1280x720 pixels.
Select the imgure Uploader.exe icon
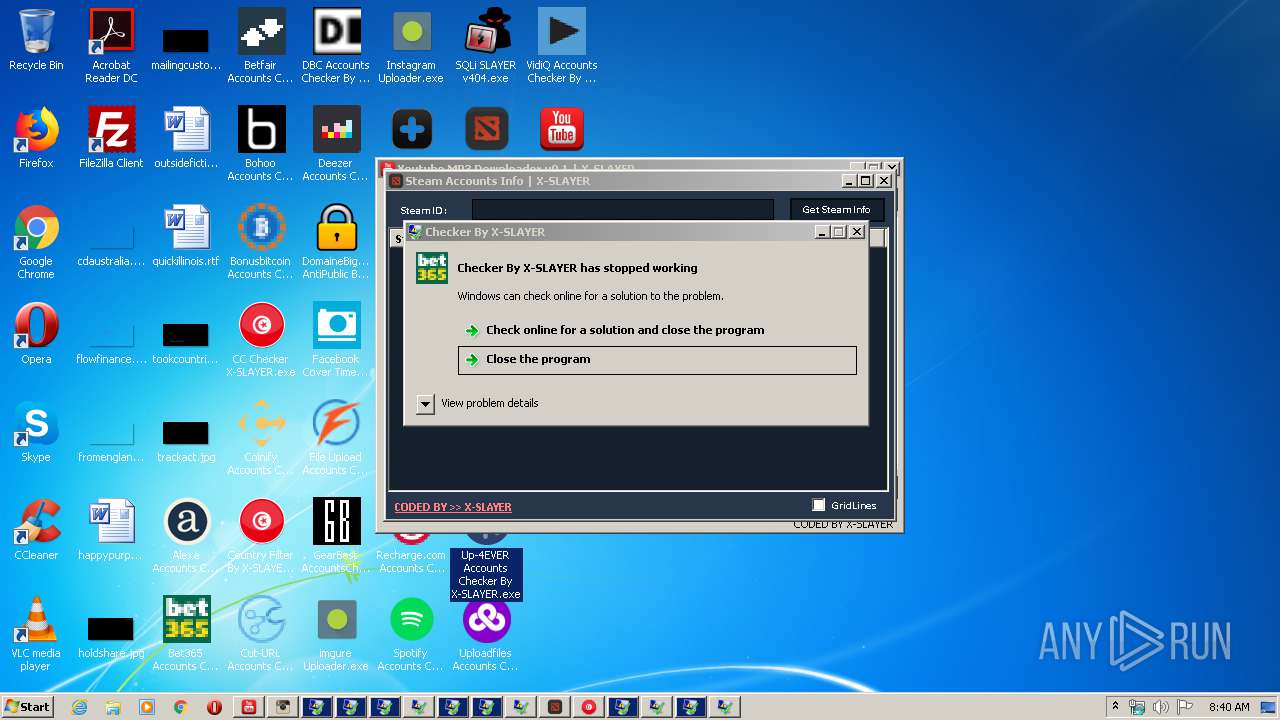[336, 634]
